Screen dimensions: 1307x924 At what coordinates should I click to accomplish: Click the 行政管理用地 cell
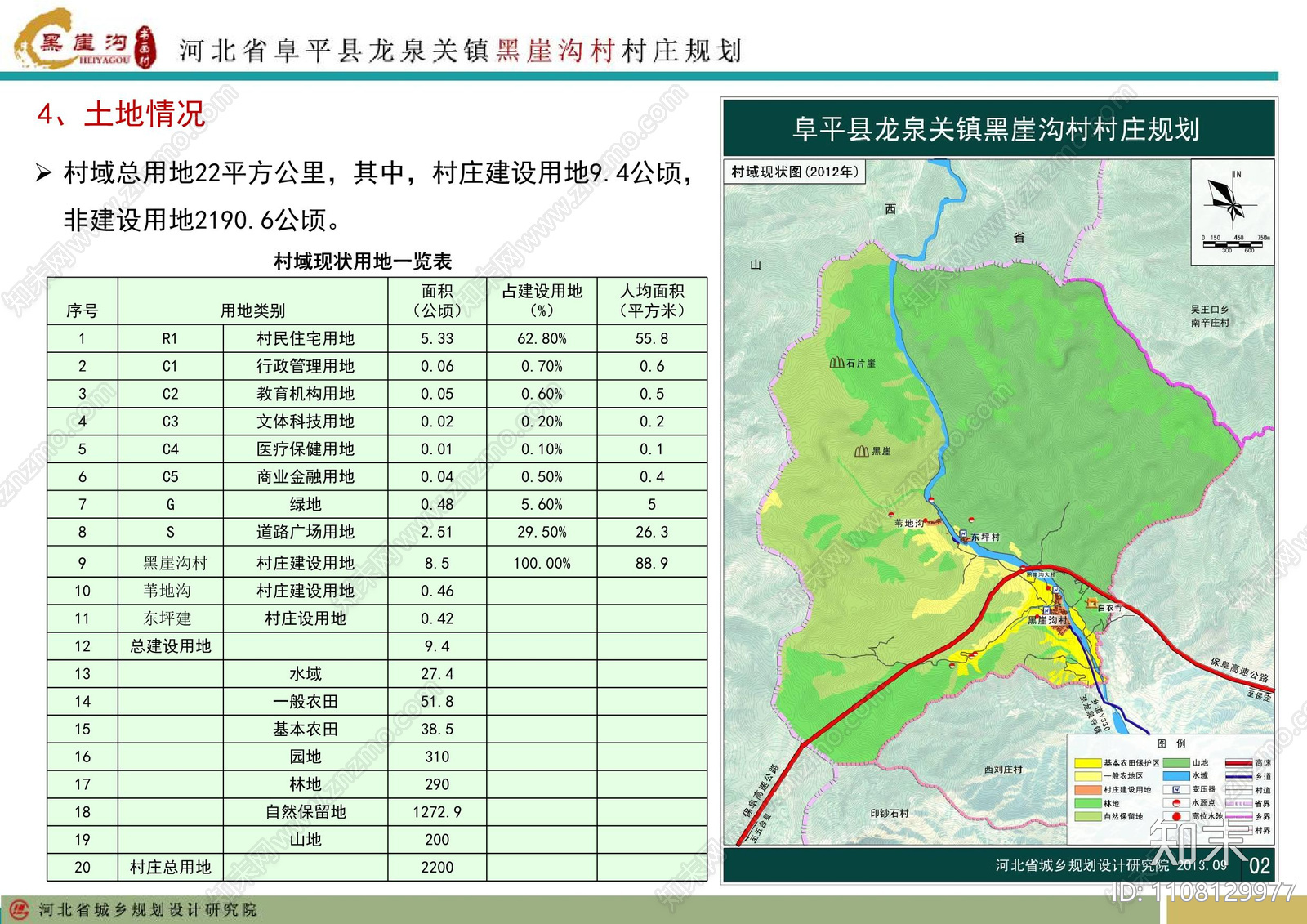306,366
